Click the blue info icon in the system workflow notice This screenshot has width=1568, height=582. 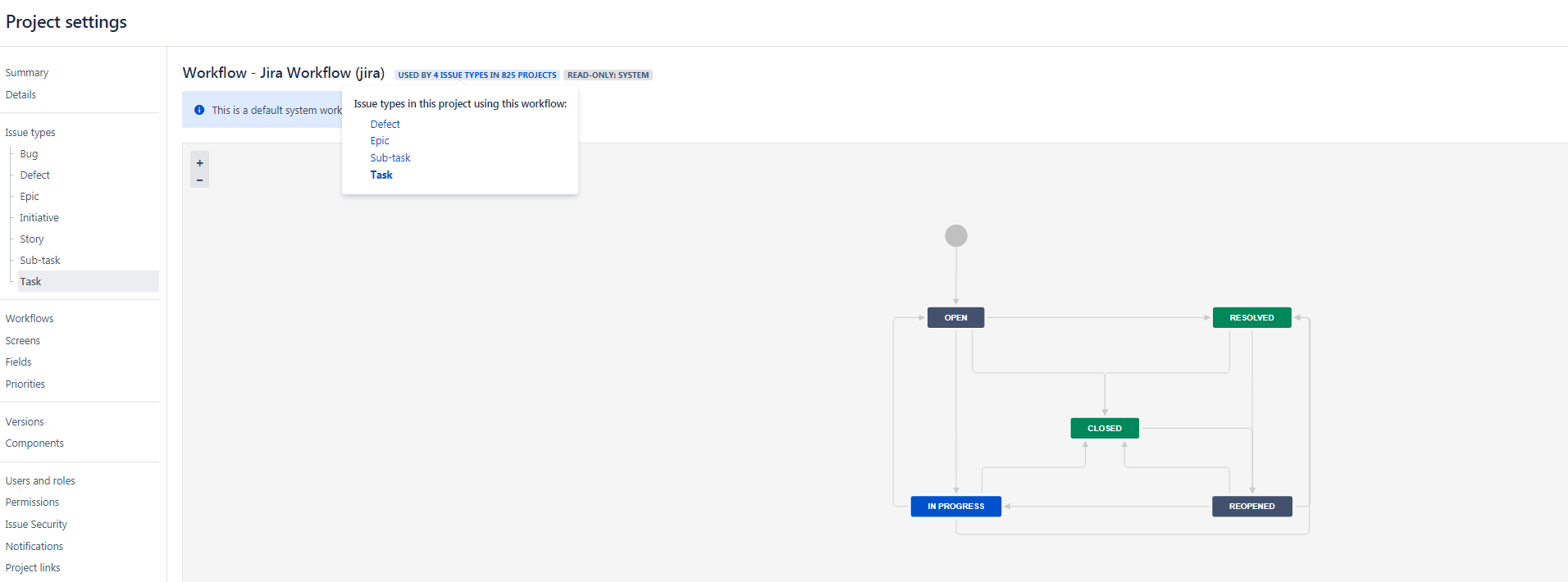click(199, 110)
